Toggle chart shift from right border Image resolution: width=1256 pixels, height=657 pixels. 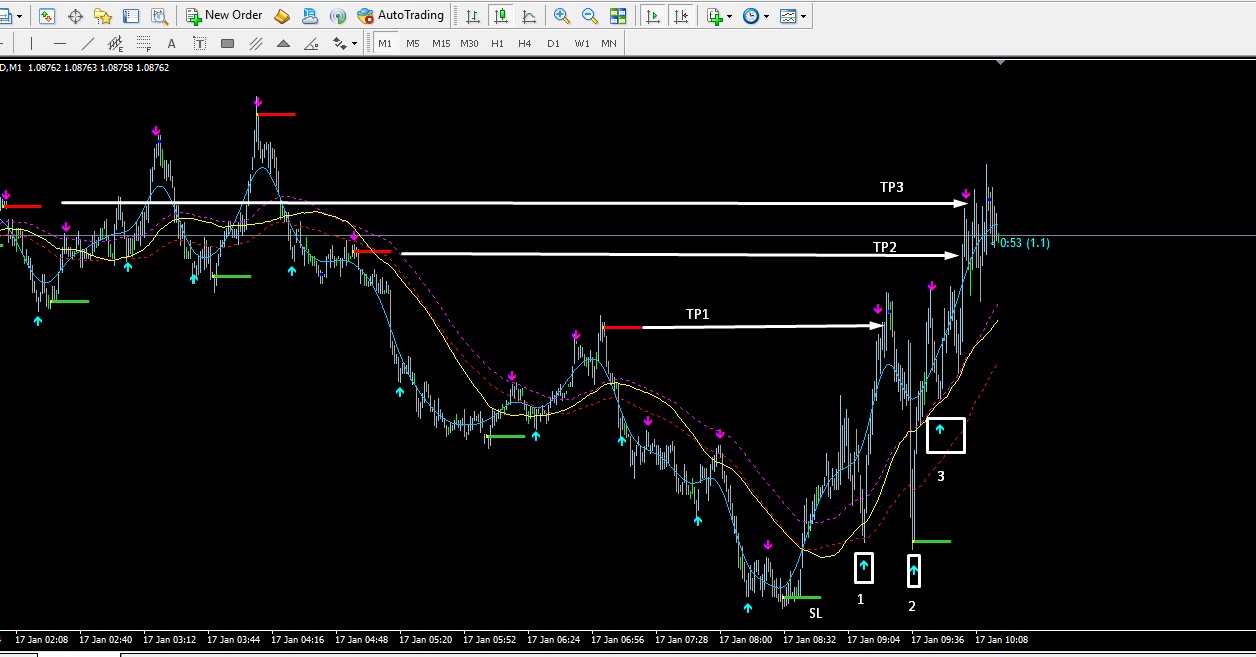click(681, 16)
